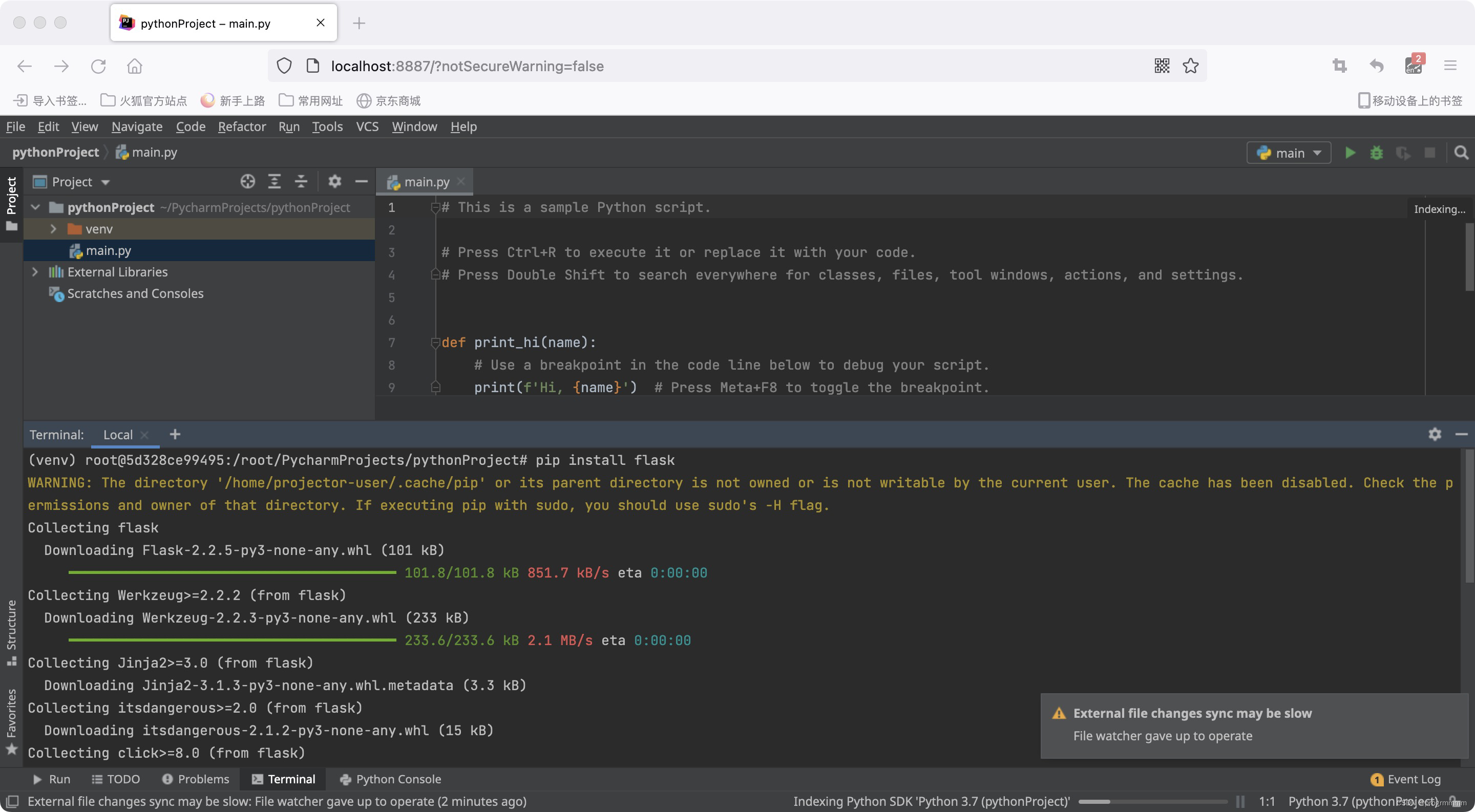Click the Debug bug icon
Image resolution: width=1475 pixels, height=812 pixels.
click(1376, 153)
